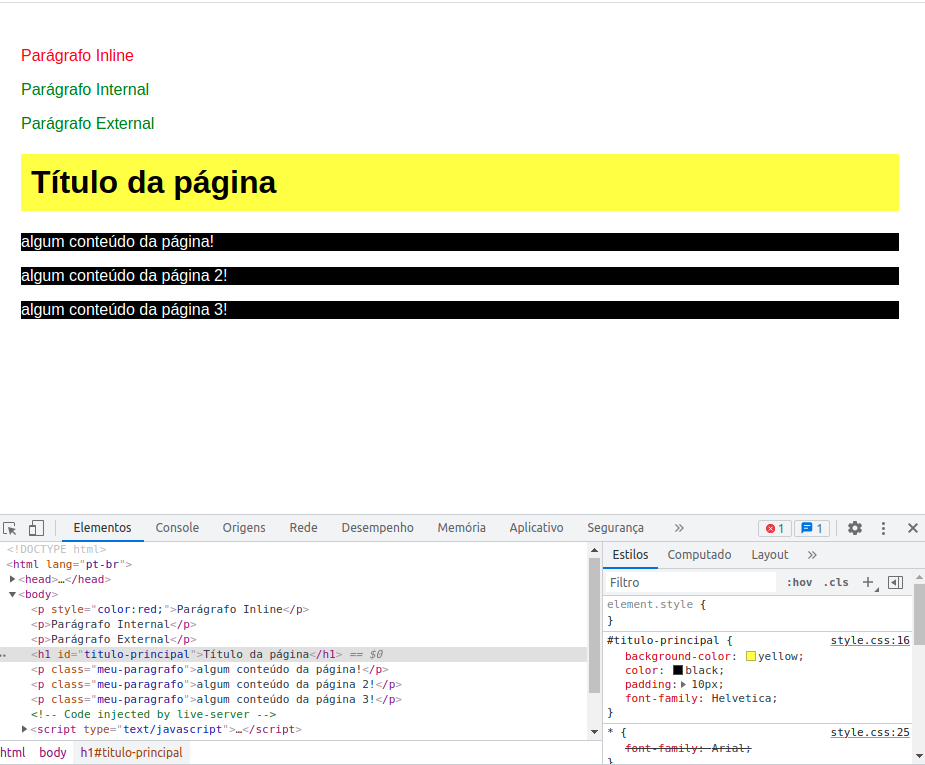The height and width of the screenshot is (765, 925).
Task: Select the Parágrafo Internal p element row
Action: pyautogui.click(x=293, y=625)
